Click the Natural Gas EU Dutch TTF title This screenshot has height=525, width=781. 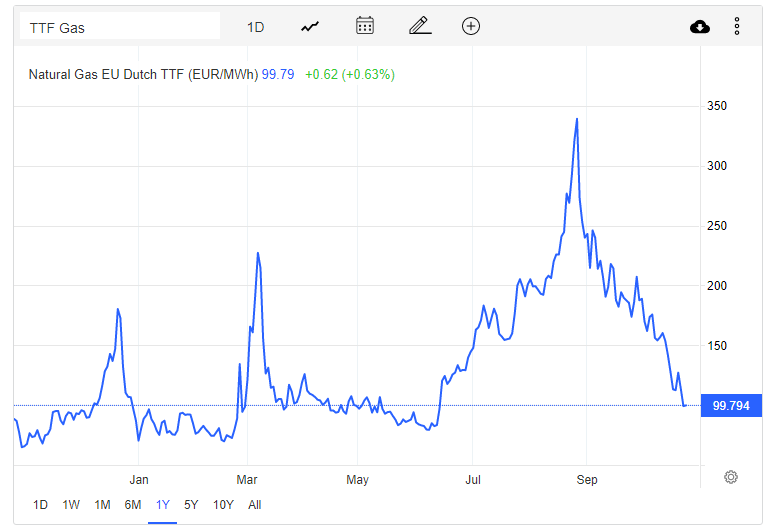pos(143,74)
